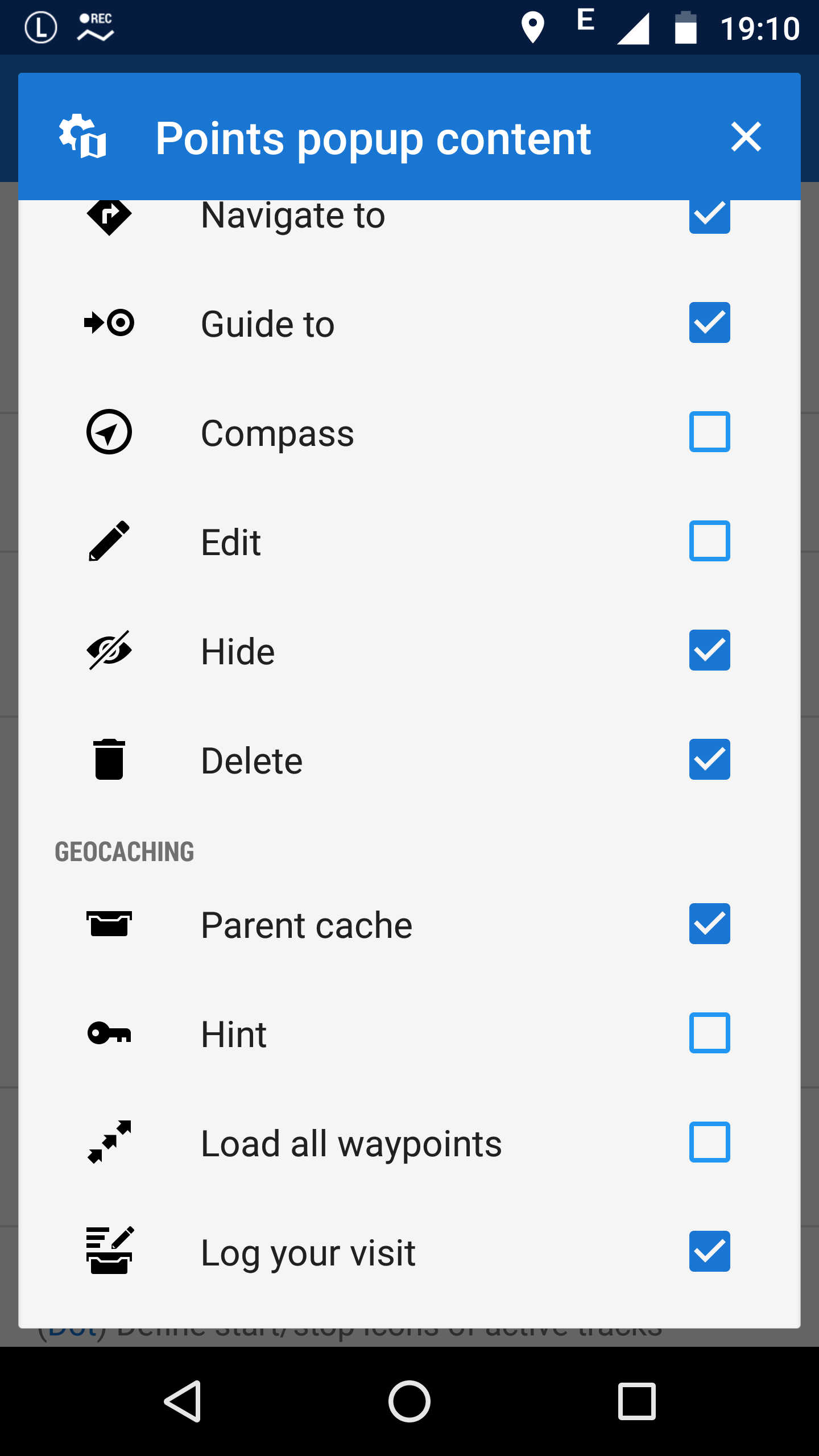Click the Hint key icon
The height and width of the screenshot is (1456, 819).
click(x=109, y=1033)
